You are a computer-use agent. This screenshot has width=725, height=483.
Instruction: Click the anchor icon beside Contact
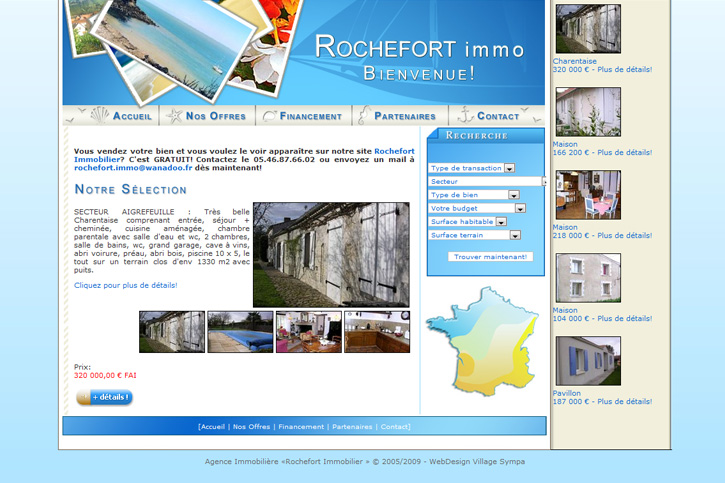pos(464,116)
